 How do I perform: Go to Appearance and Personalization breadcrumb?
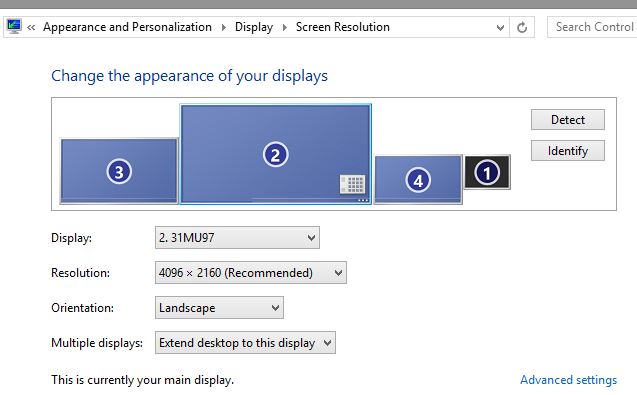pyautogui.click(x=127, y=27)
